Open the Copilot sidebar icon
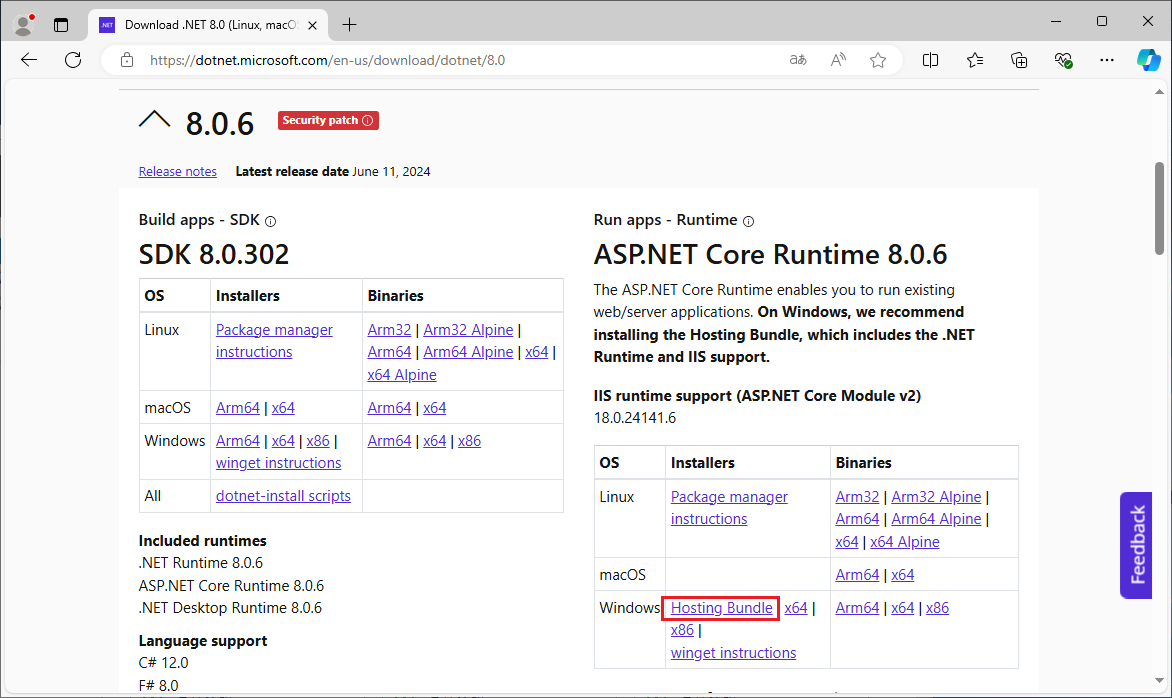This screenshot has height=698, width=1172. click(x=1149, y=60)
